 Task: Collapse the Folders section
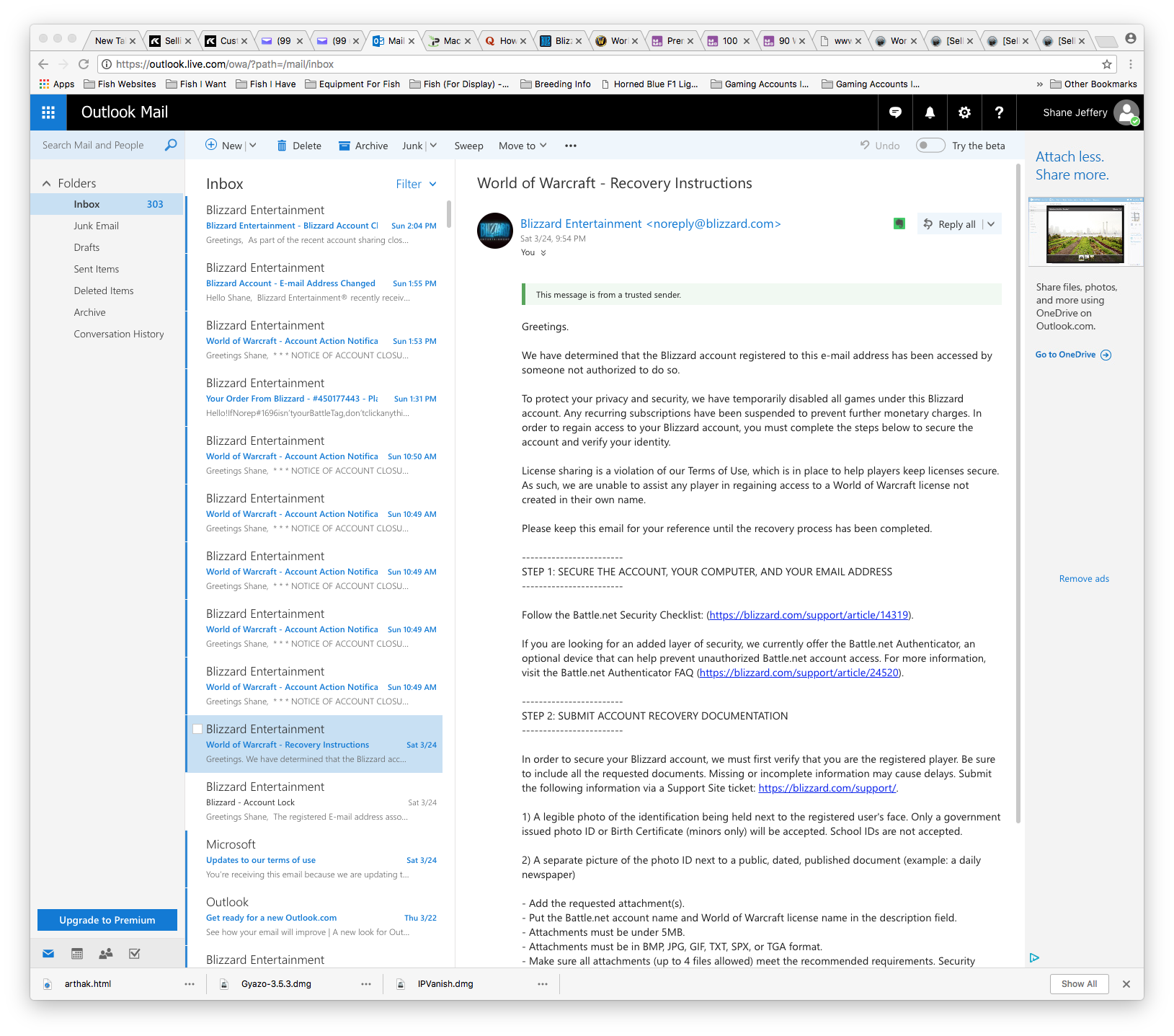(47, 183)
